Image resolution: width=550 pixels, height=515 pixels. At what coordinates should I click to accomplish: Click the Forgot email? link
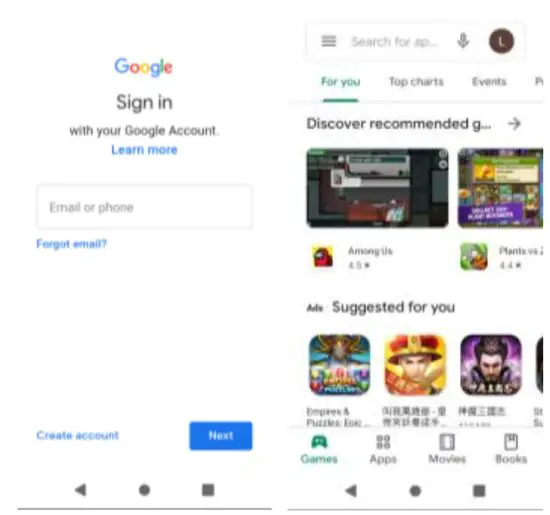pyautogui.click(x=71, y=243)
